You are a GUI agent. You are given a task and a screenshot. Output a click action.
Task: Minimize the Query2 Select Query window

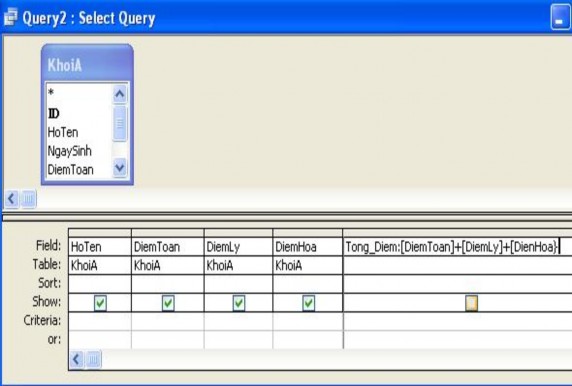[560, 17]
